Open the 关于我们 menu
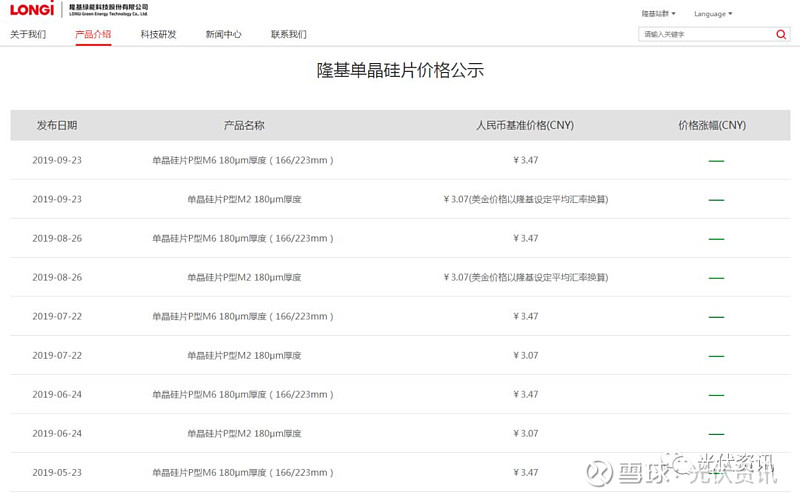Viewport: 800px width, 498px height. pyautogui.click(x=28, y=34)
